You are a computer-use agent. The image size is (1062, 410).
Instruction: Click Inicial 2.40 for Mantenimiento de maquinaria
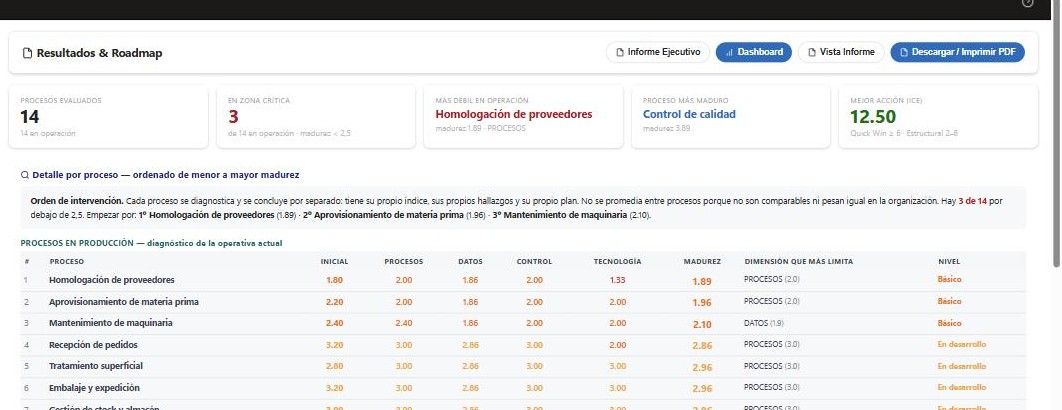tap(335, 323)
